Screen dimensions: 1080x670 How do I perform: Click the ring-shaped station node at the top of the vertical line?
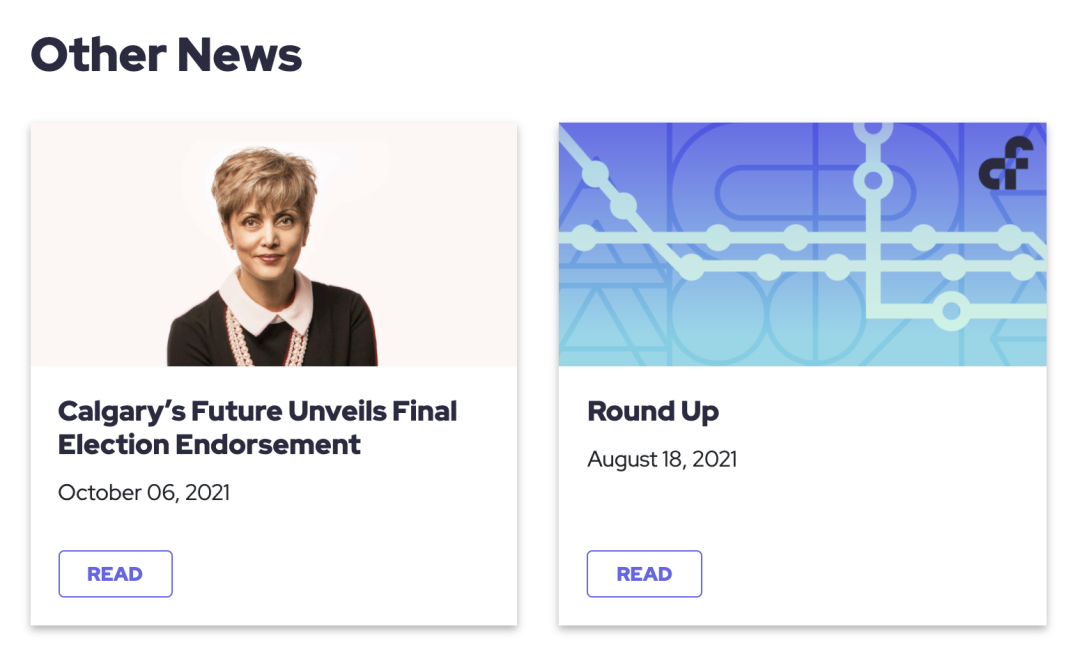tap(873, 129)
